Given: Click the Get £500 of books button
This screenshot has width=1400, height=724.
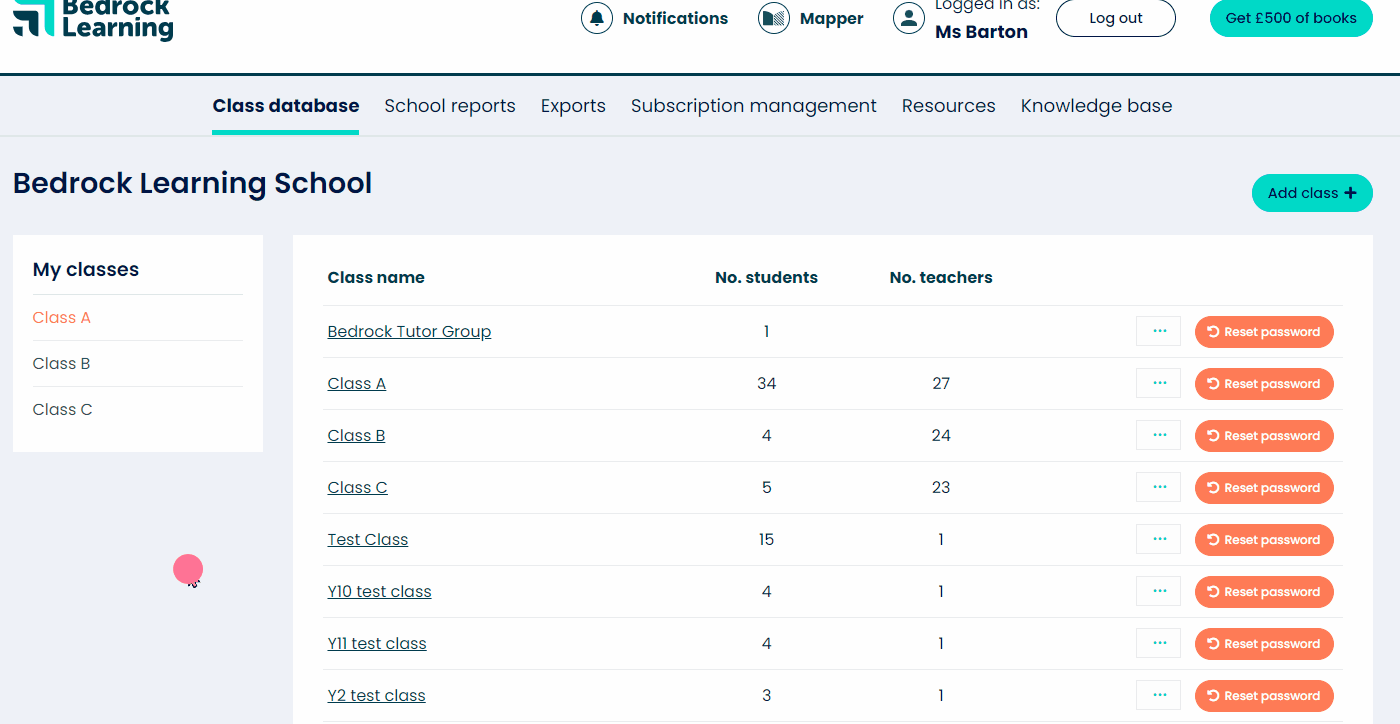Looking at the screenshot, I should point(1290,18).
